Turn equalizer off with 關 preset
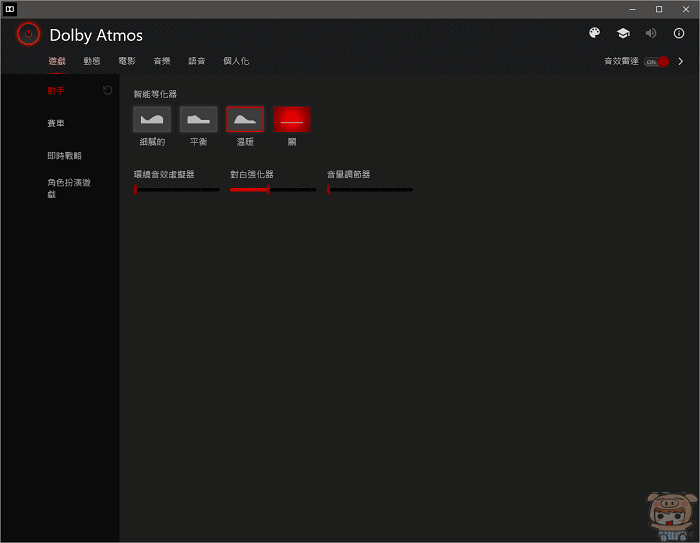700x543 pixels. click(x=292, y=119)
